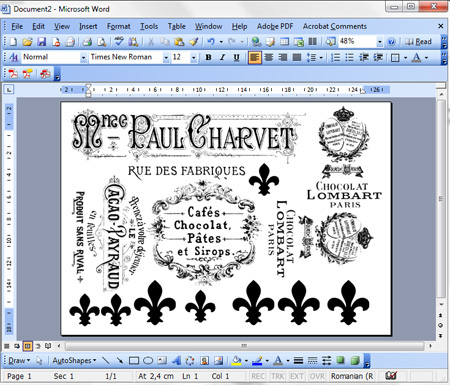Image resolution: width=450 pixels, height=385 pixels.
Task: Toggle Bold formatting
Action: tap(209, 57)
